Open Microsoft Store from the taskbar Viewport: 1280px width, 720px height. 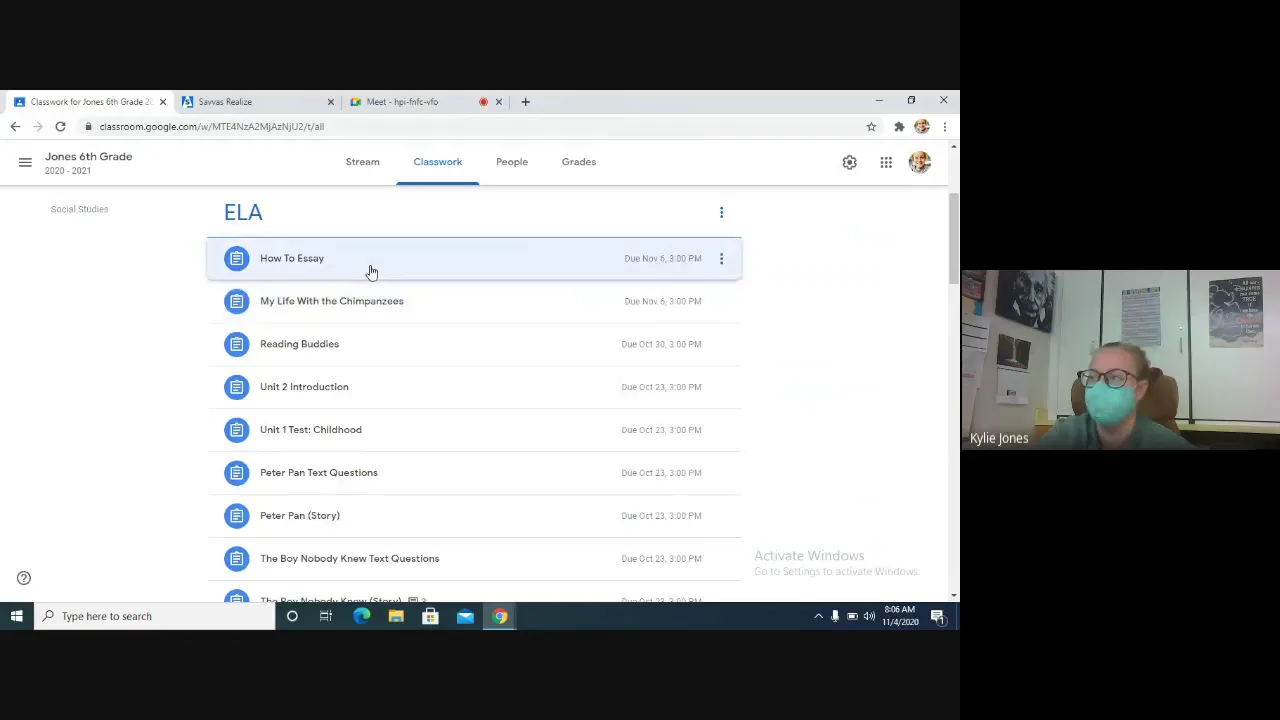tap(430, 616)
